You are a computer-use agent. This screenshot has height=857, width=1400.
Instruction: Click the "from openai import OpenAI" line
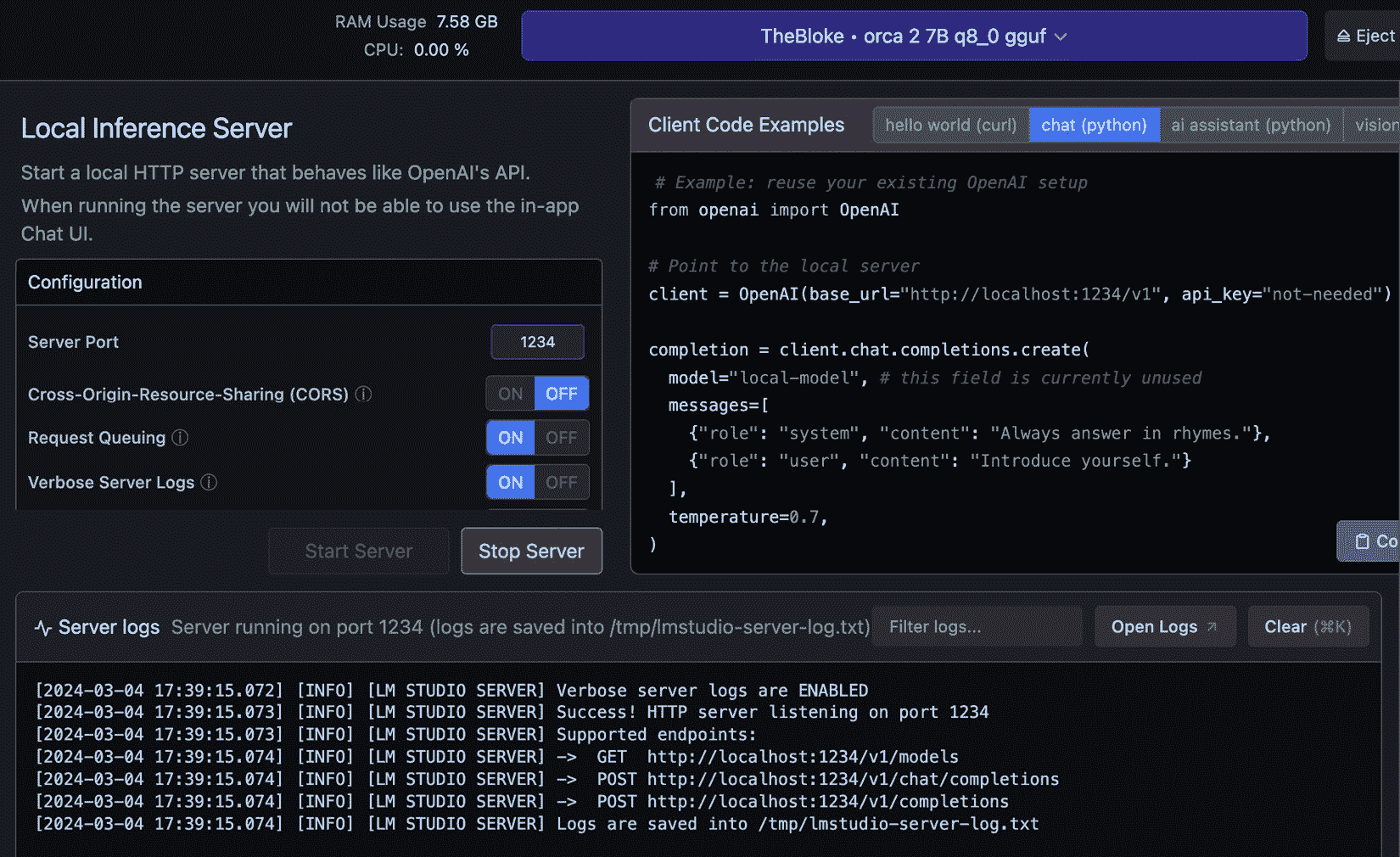coord(774,210)
